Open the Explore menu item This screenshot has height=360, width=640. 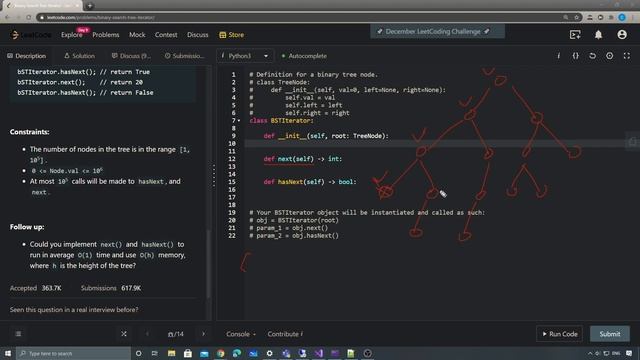pos(72,35)
